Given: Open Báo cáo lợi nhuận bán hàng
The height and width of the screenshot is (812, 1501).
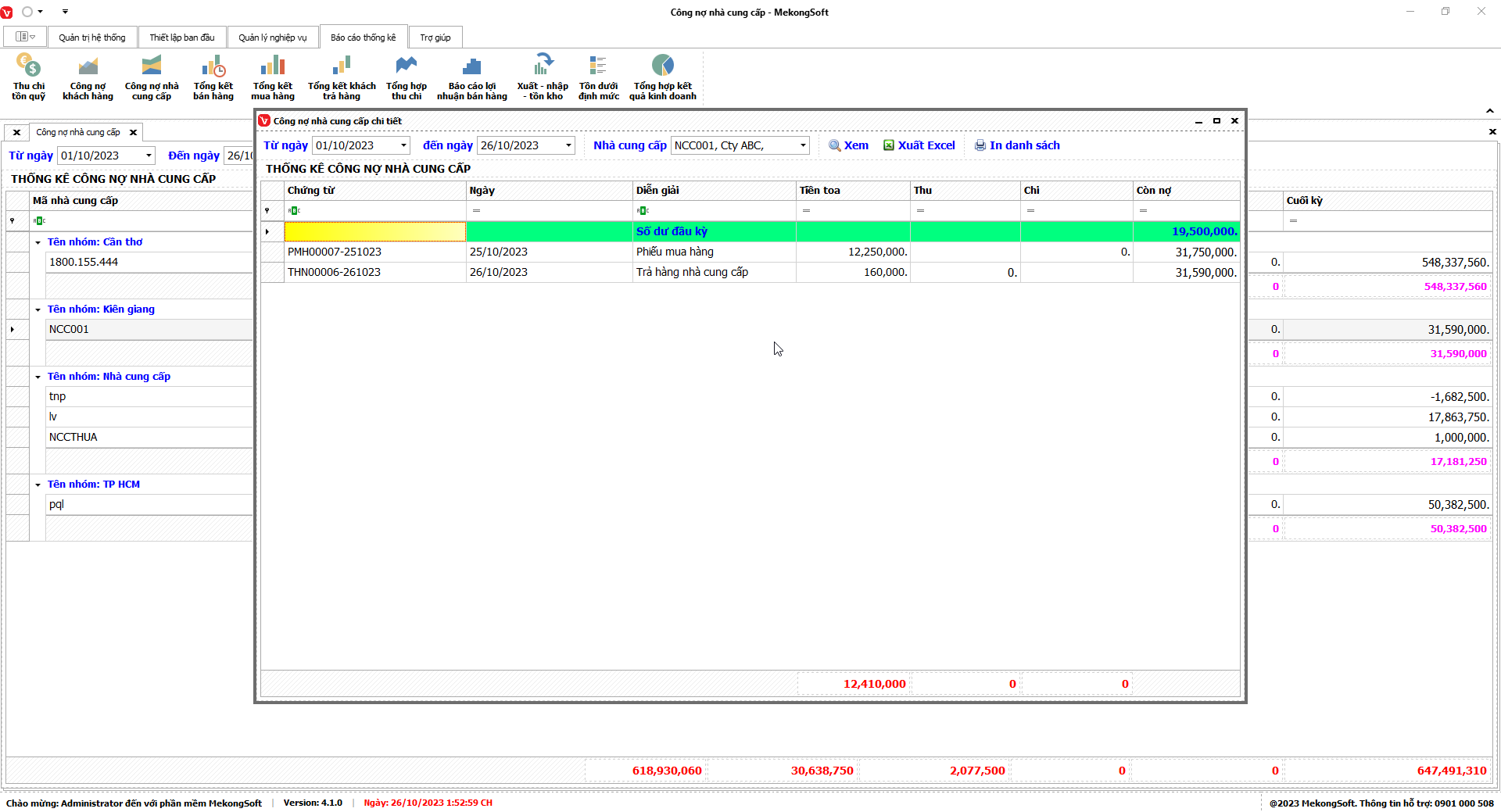Looking at the screenshot, I should [471, 77].
